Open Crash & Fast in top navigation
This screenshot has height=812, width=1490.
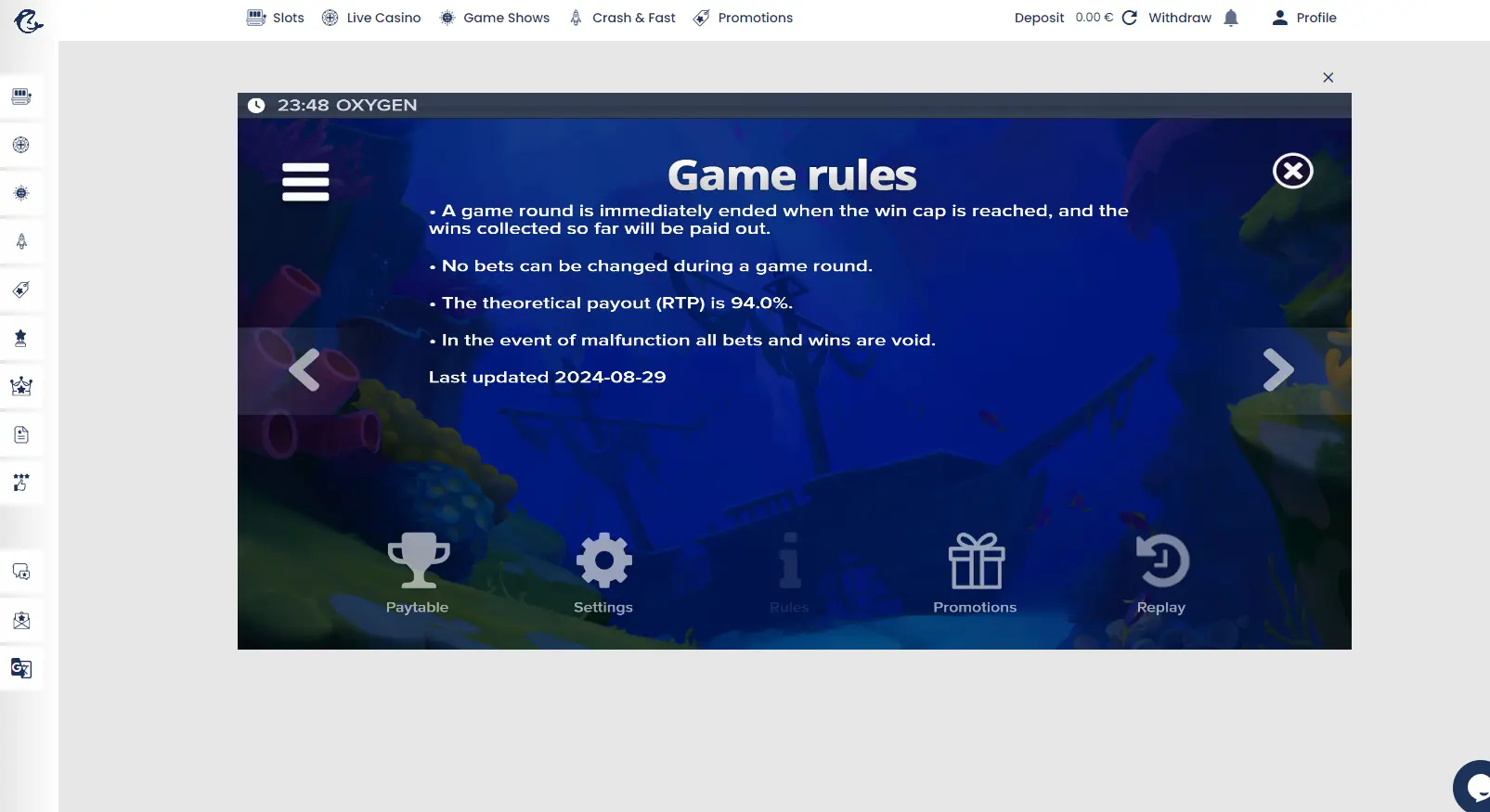pos(623,18)
